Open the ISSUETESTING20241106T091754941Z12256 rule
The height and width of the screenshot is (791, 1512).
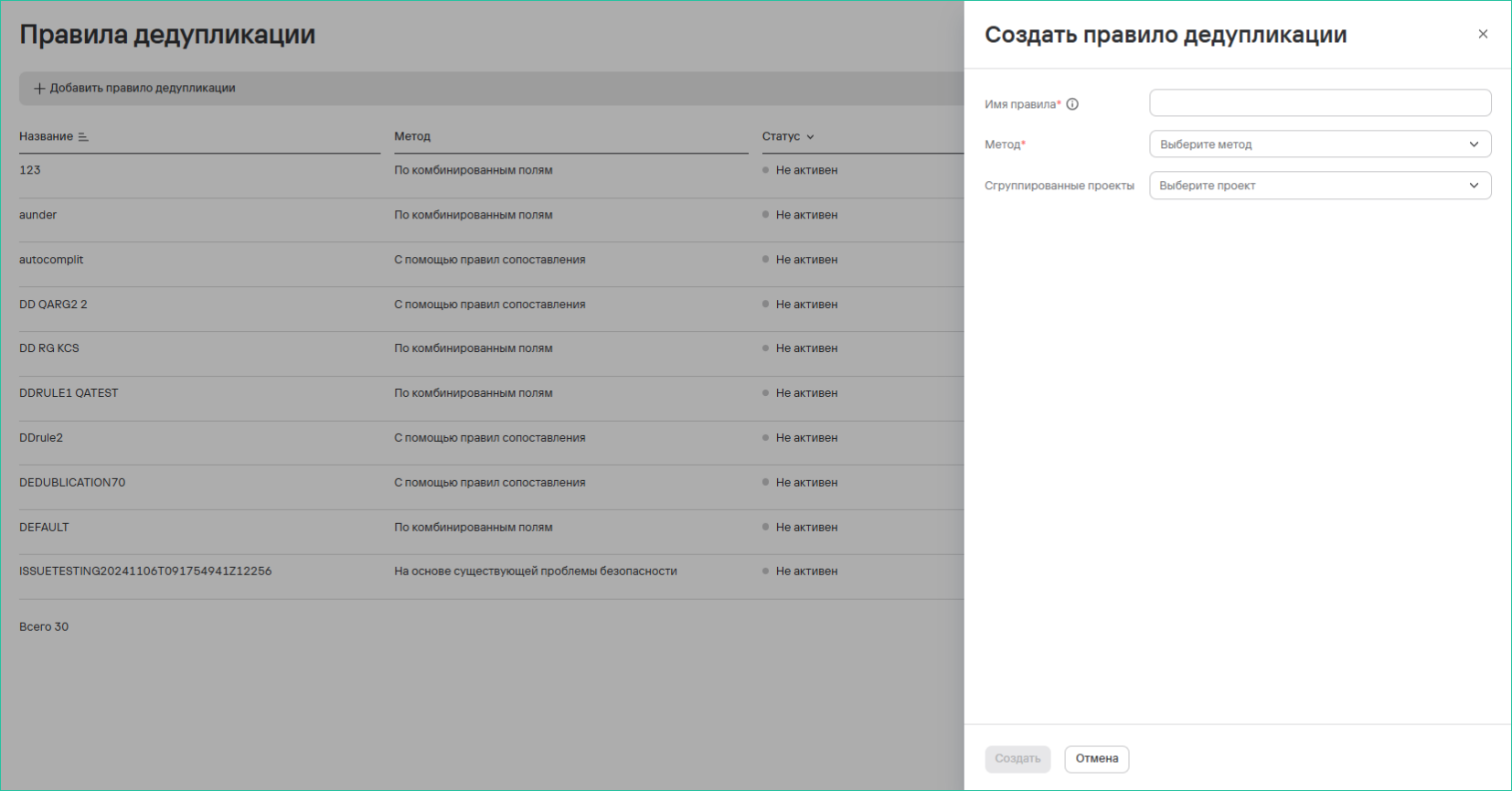[x=145, y=572]
